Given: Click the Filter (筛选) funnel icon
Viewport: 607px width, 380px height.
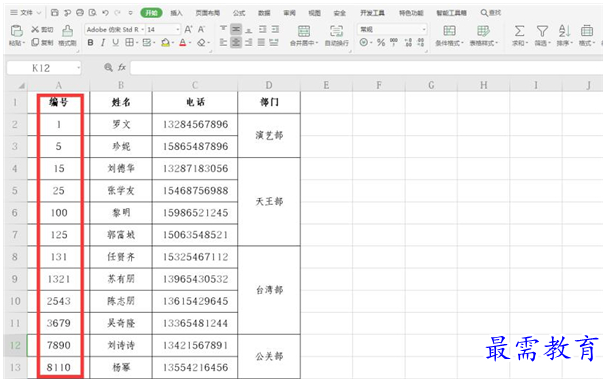Looking at the screenshot, I should tap(542, 31).
